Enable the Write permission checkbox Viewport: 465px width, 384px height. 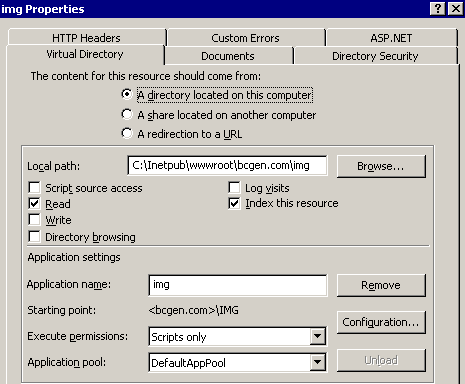(x=34, y=220)
